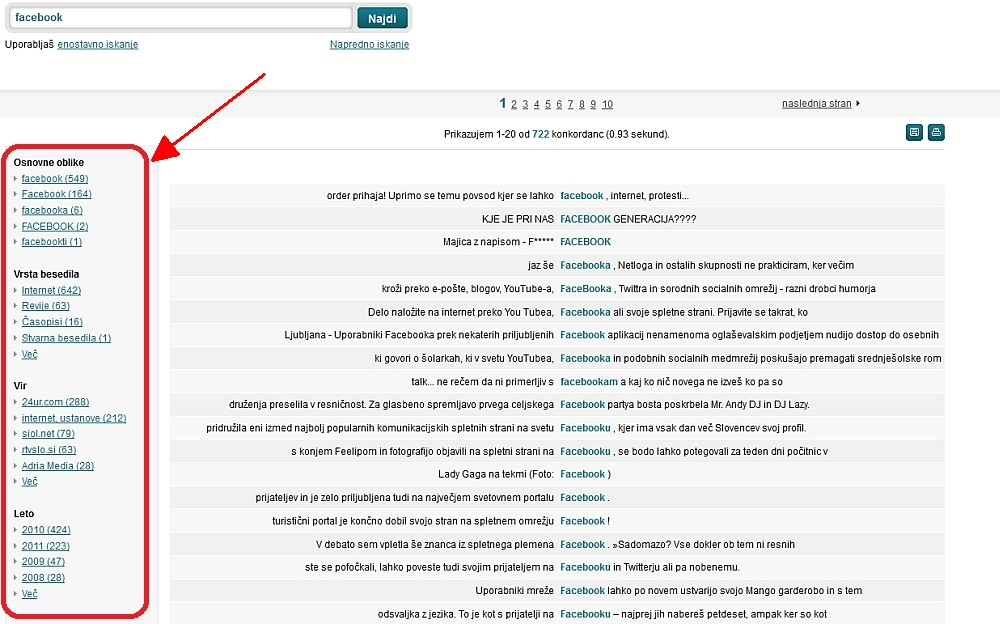This screenshot has width=1000, height=624.
Task: Go to results page 7
Action: 571,104
